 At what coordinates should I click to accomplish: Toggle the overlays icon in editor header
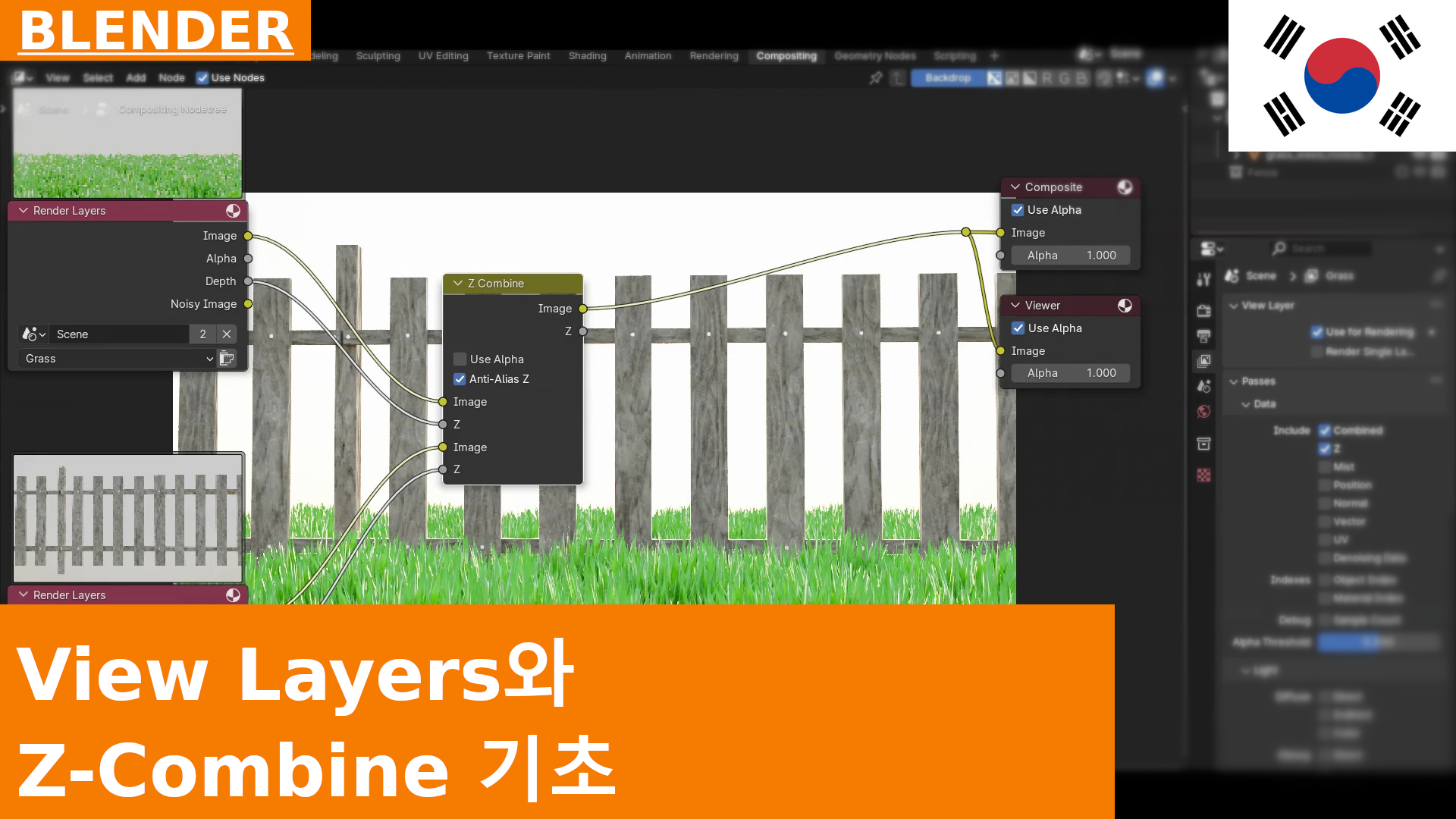(x=1156, y=78)
